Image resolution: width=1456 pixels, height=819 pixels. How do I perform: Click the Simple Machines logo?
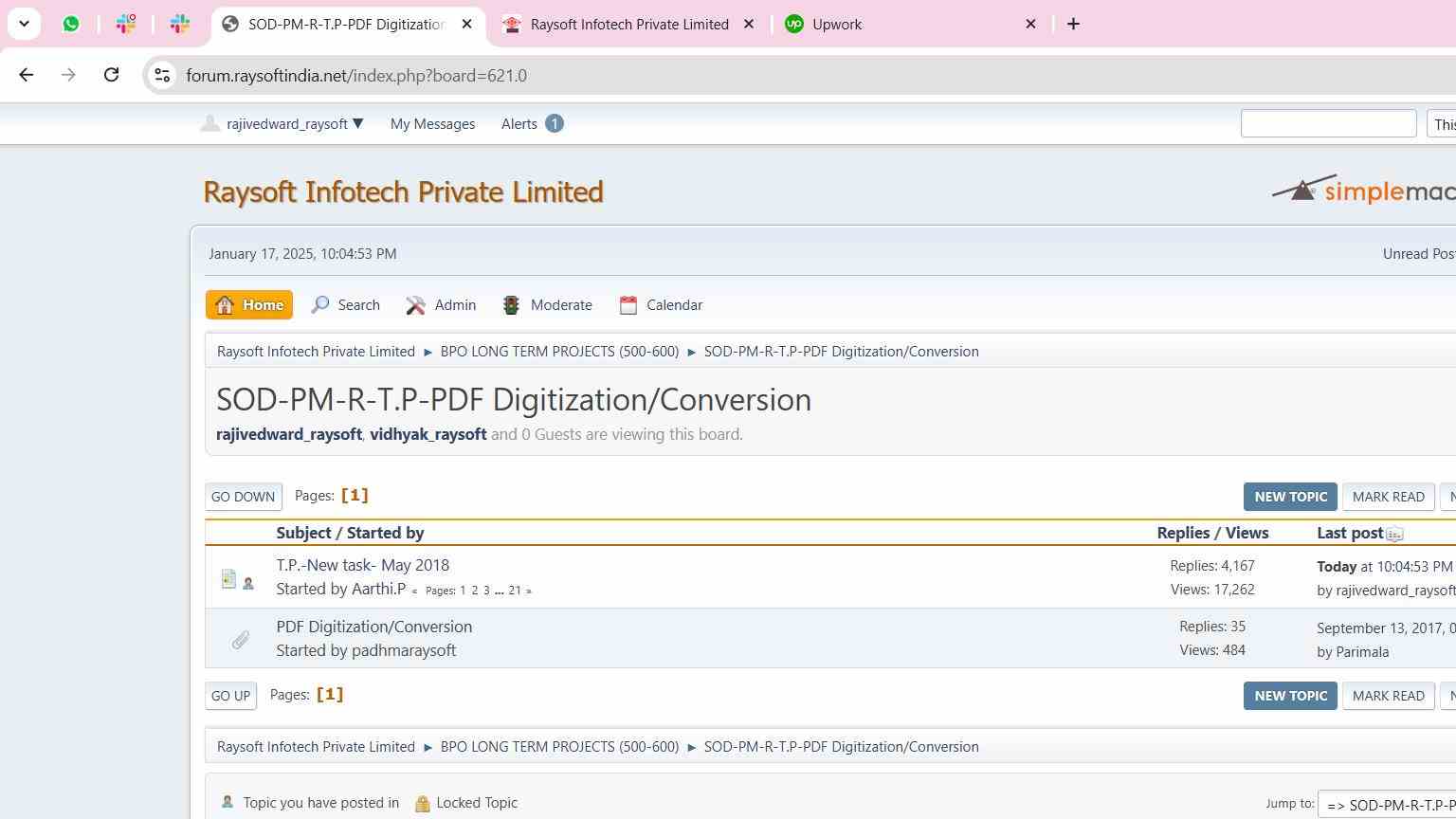tap(1363, 190)
